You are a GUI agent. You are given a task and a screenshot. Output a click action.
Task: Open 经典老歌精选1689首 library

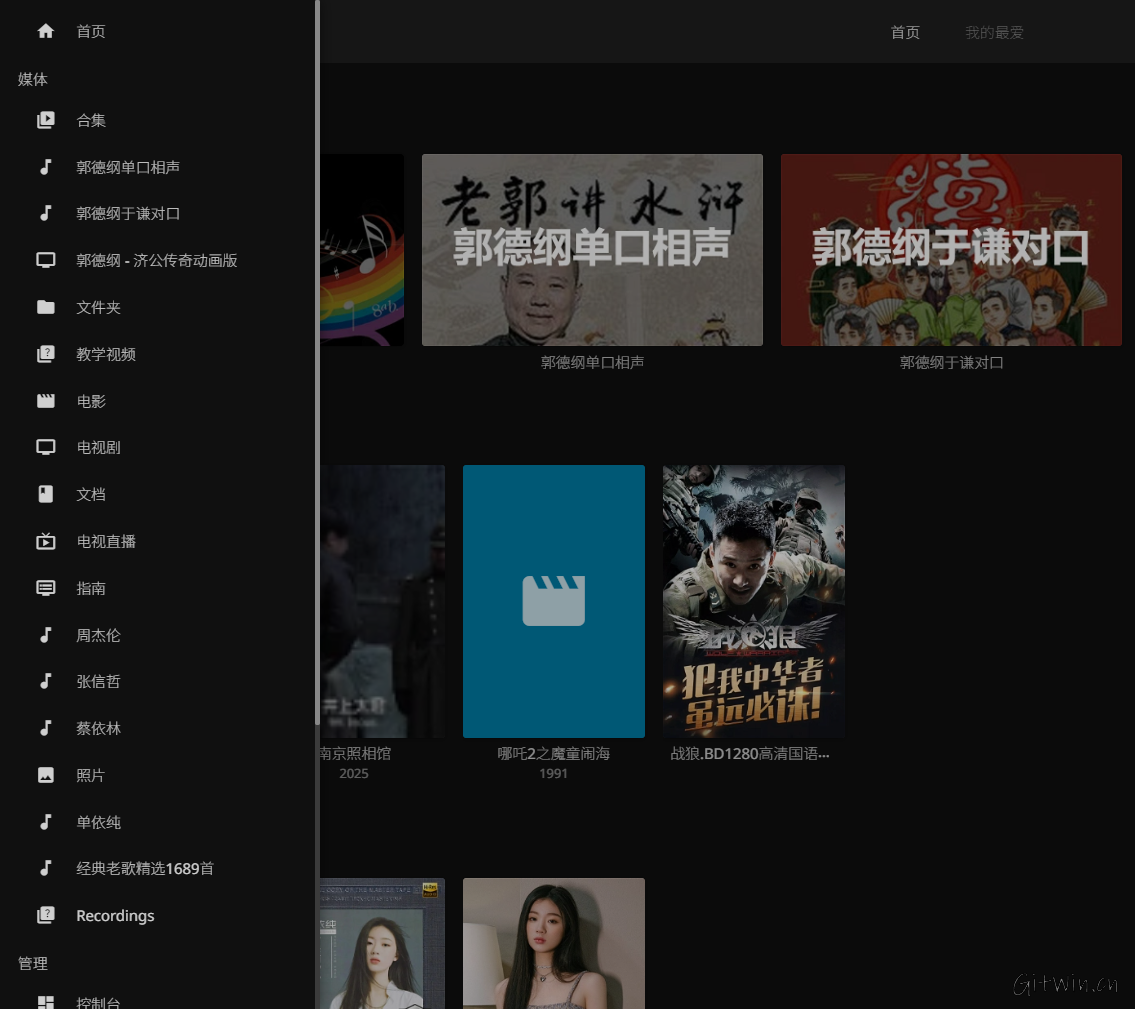145,869
